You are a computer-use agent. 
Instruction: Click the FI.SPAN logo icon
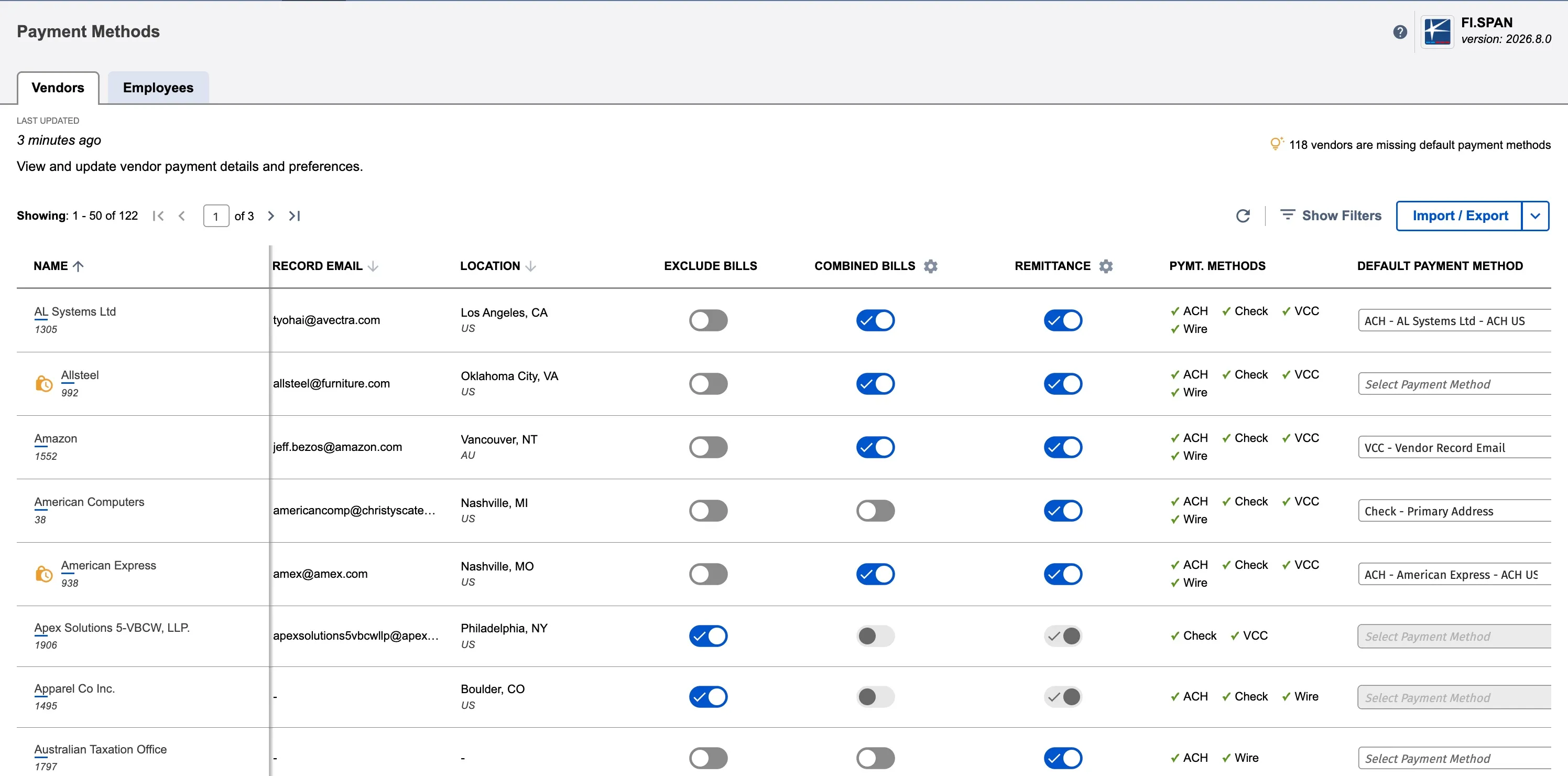coord(1437,31)
